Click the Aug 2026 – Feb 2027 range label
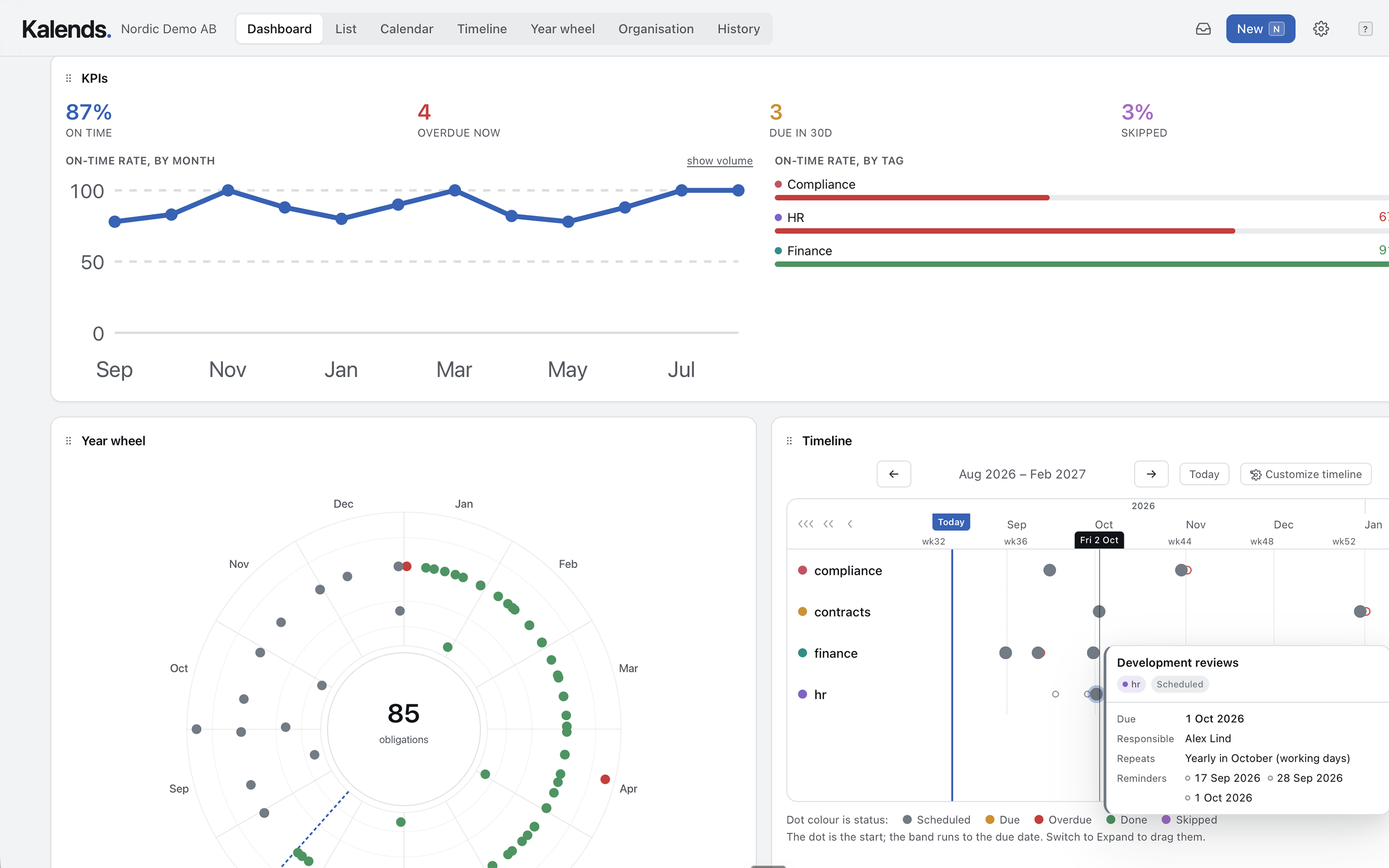The width and height of the screenshot is (1389, 868). pos(1022,474)
